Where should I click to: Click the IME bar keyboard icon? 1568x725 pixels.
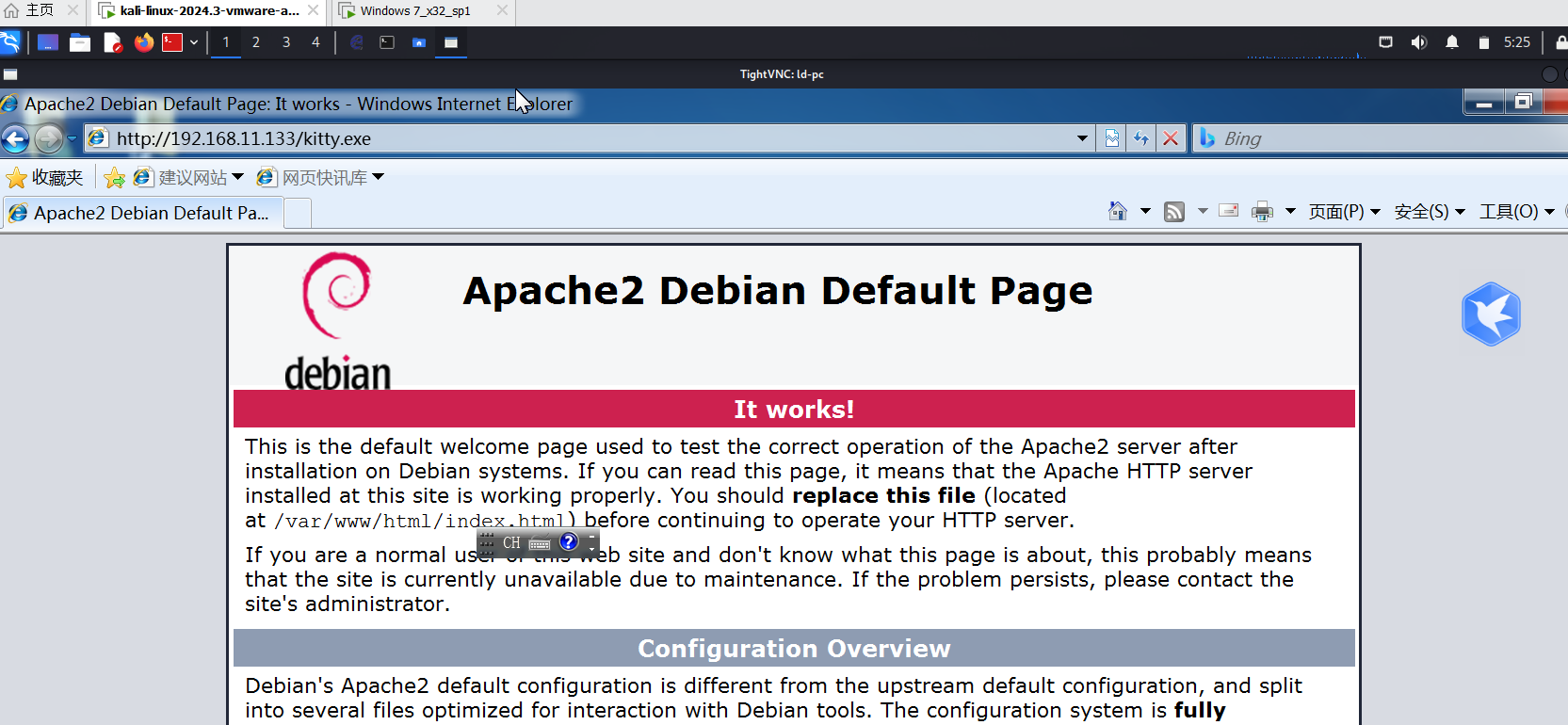[540, 543]
